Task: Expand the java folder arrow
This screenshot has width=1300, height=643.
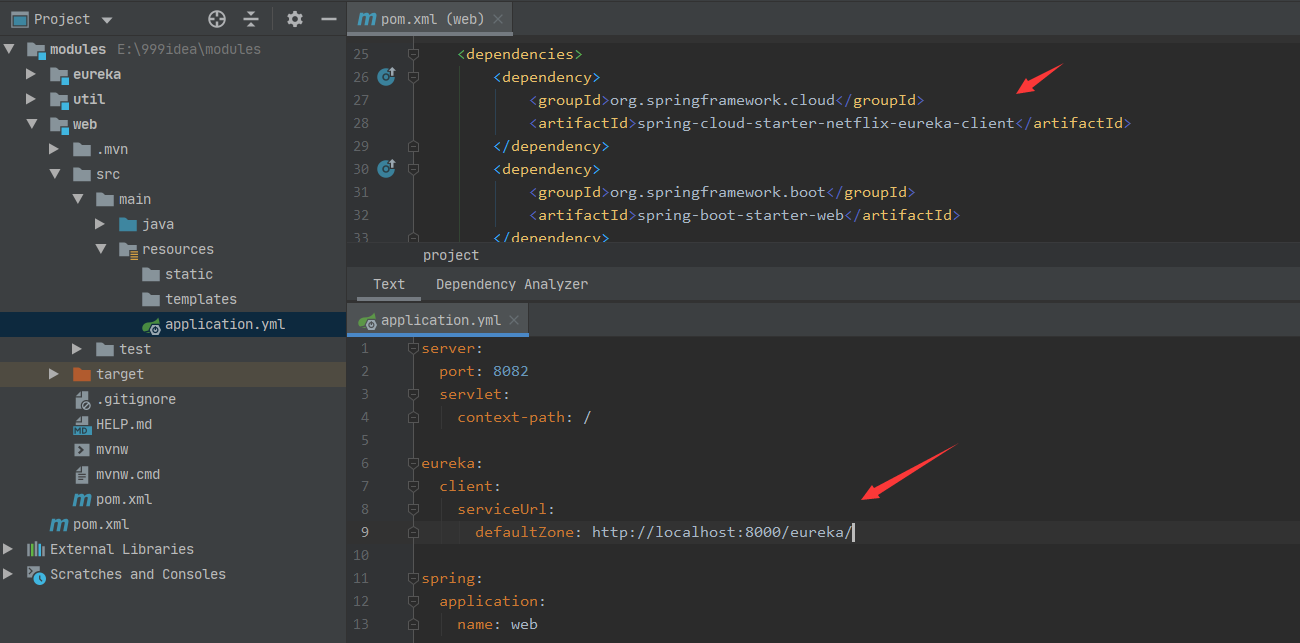Action: (x=100, y=224)
